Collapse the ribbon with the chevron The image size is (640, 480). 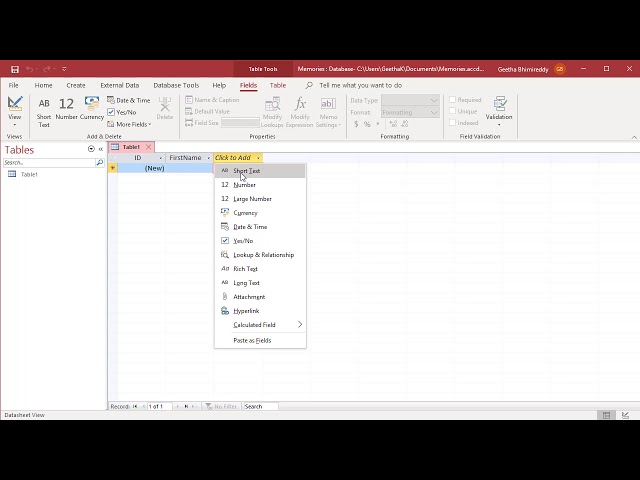click(634, 137)
